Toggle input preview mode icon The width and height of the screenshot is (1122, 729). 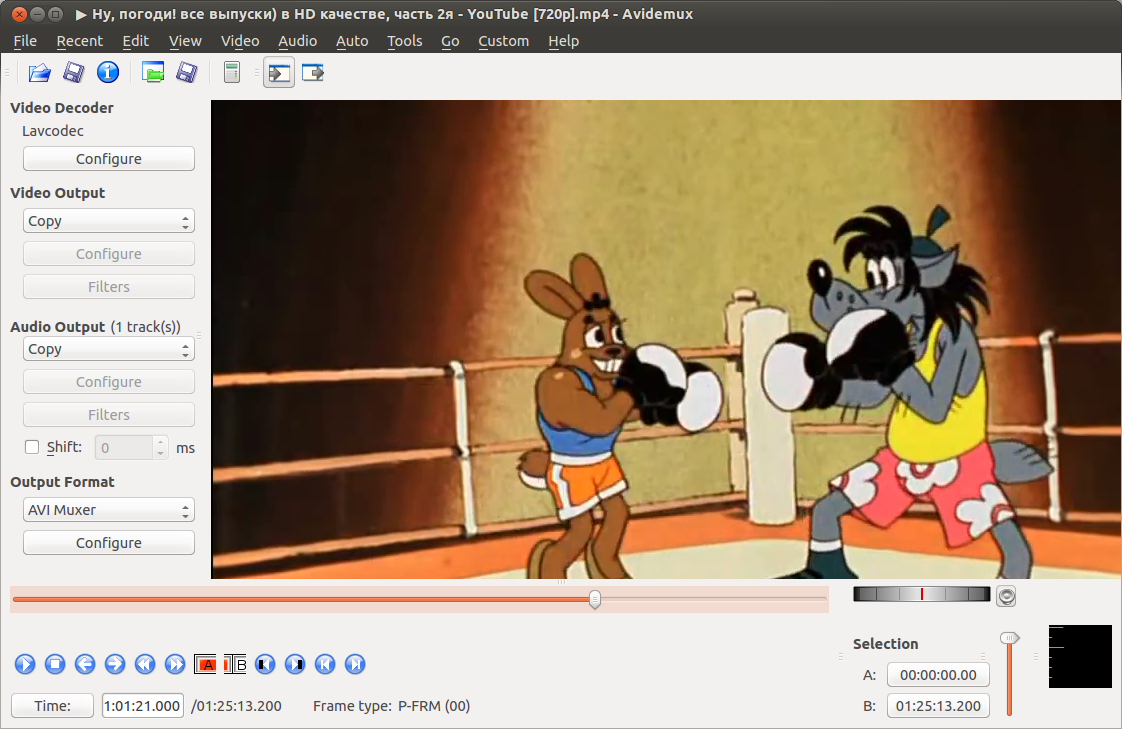tap(279, 72)
